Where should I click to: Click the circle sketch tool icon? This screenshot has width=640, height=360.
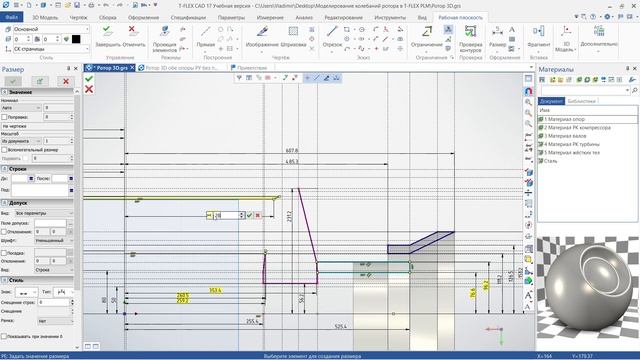[x=362, y=29]
